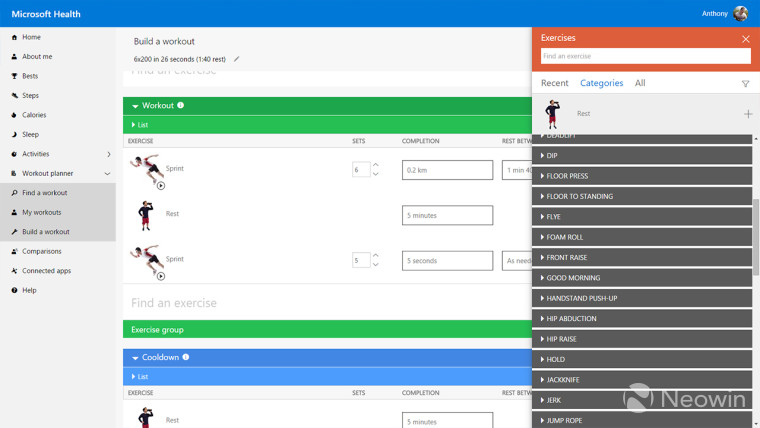Click first Sprint sets field

[361, 170]
